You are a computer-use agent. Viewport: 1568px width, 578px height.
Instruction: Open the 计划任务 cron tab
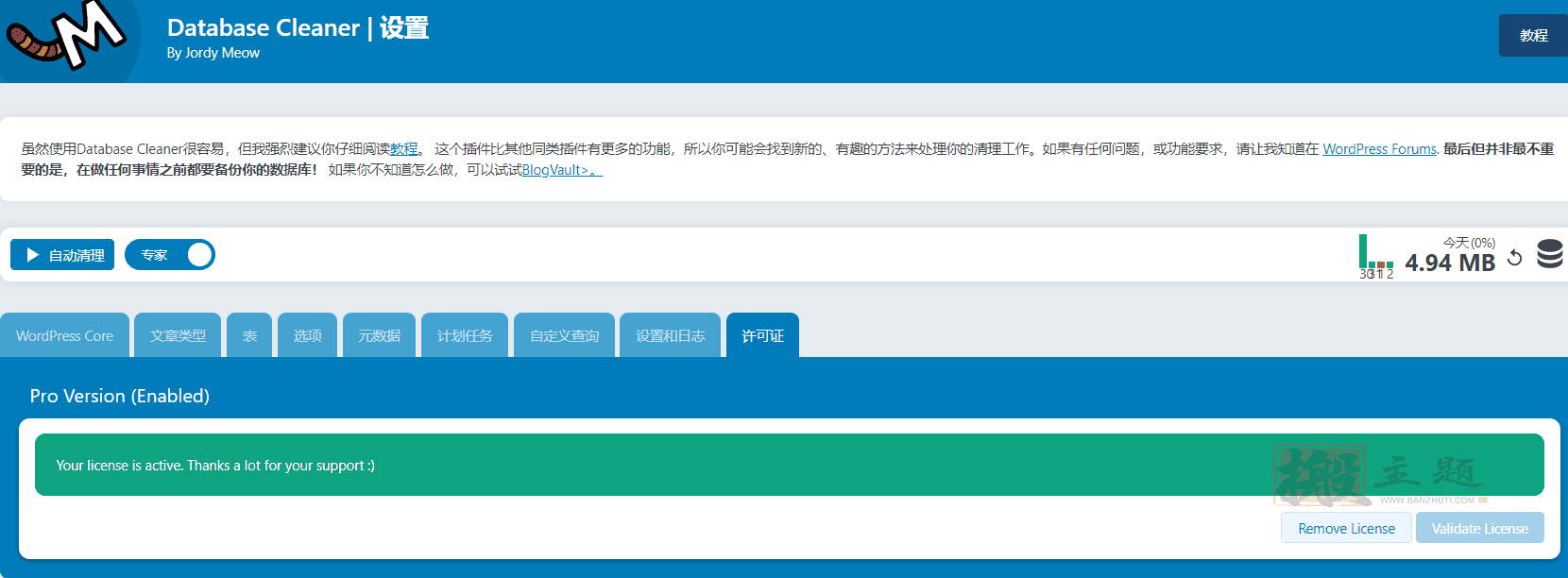point(465,335)
